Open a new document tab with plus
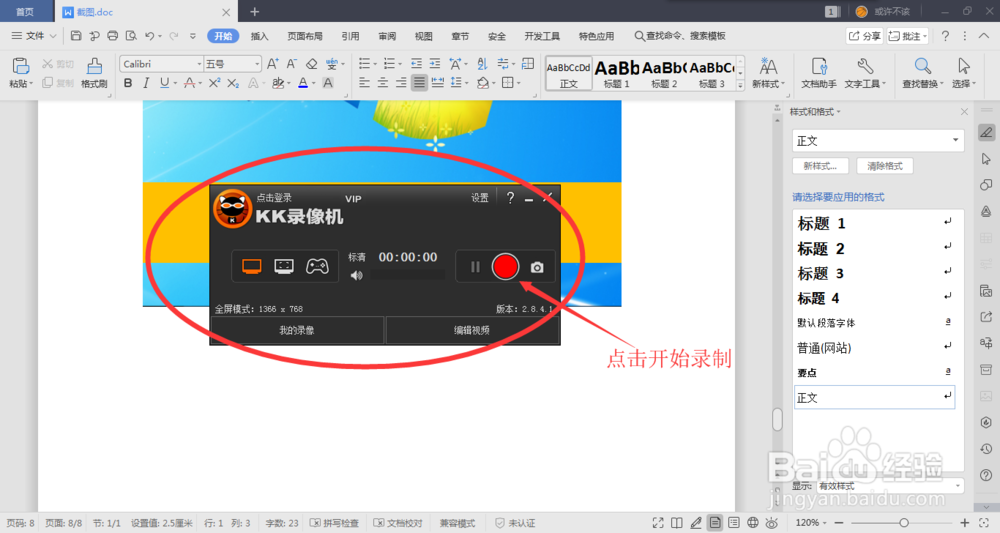This screenshot has height=533, width=1000. 254,11
